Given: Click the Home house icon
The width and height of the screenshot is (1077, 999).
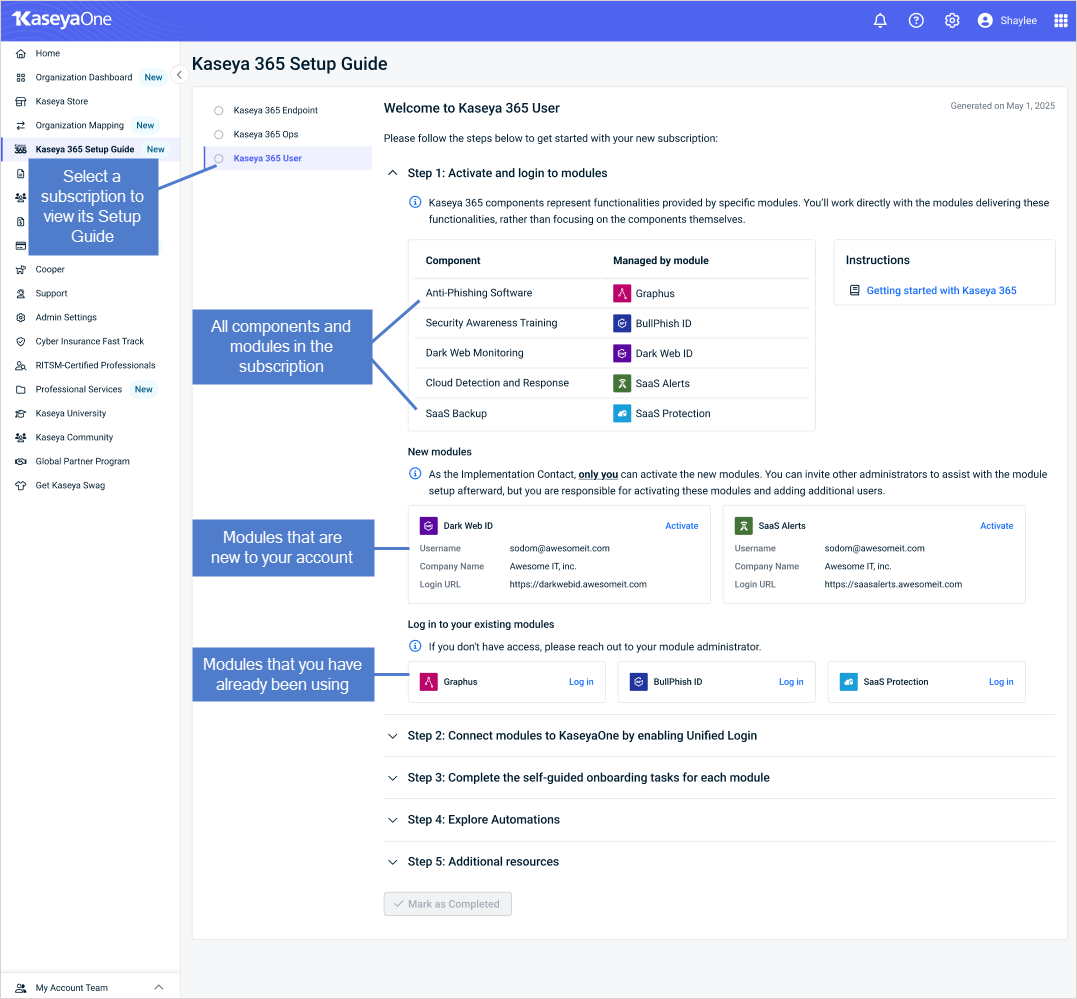Looking at the screenshot, I should coord(21,54).
